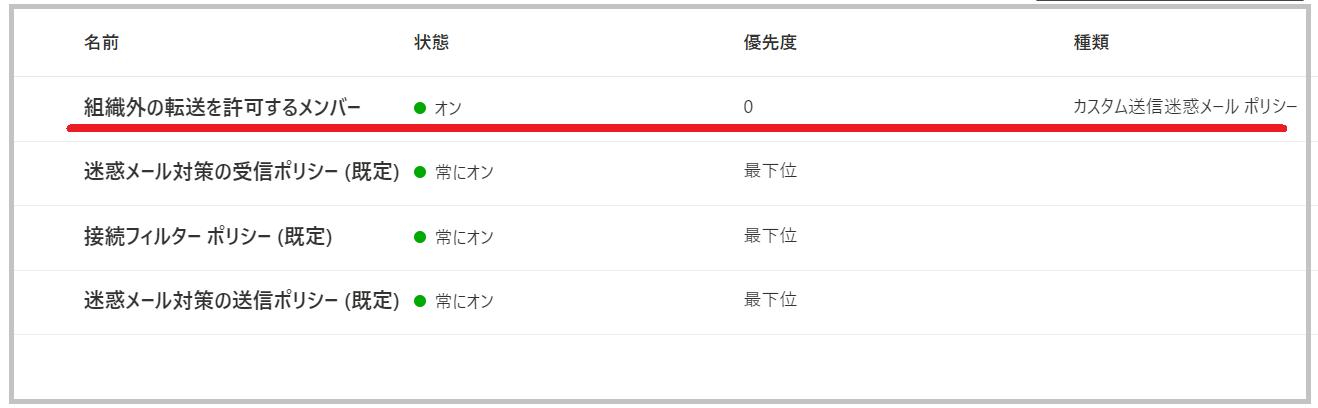Open 接続フィルター ポリシー (既定)
1318x408 pixels.
click(x=208, y=237)
